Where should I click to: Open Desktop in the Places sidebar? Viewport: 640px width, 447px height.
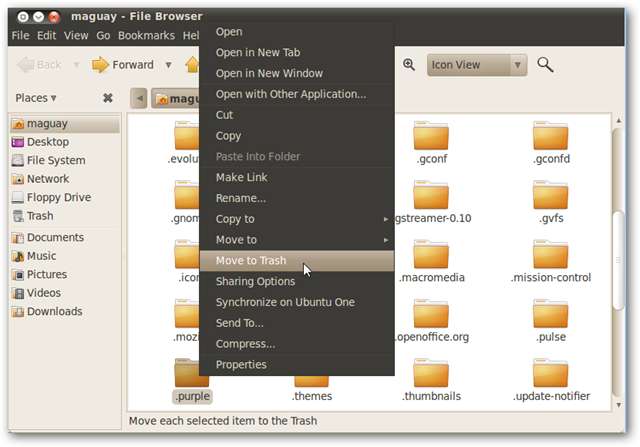tap(64, 142)
